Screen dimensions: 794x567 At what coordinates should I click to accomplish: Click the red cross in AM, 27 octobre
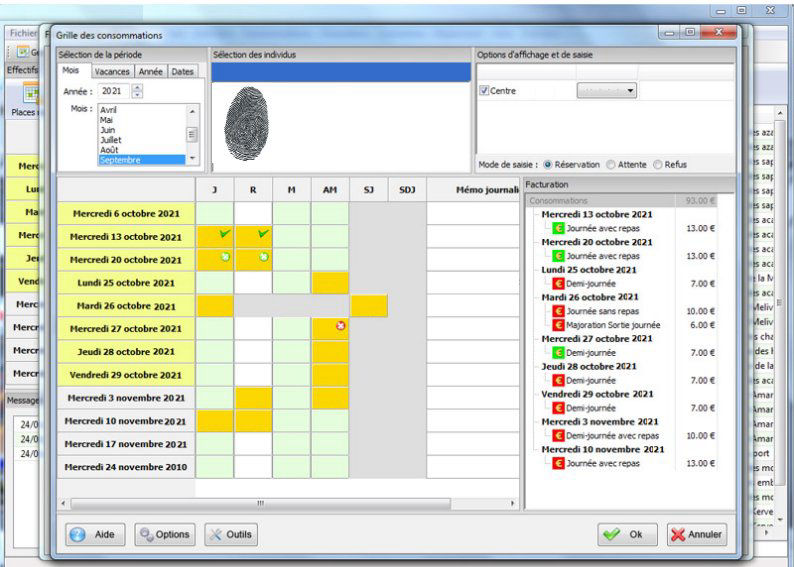pos(340,326)
